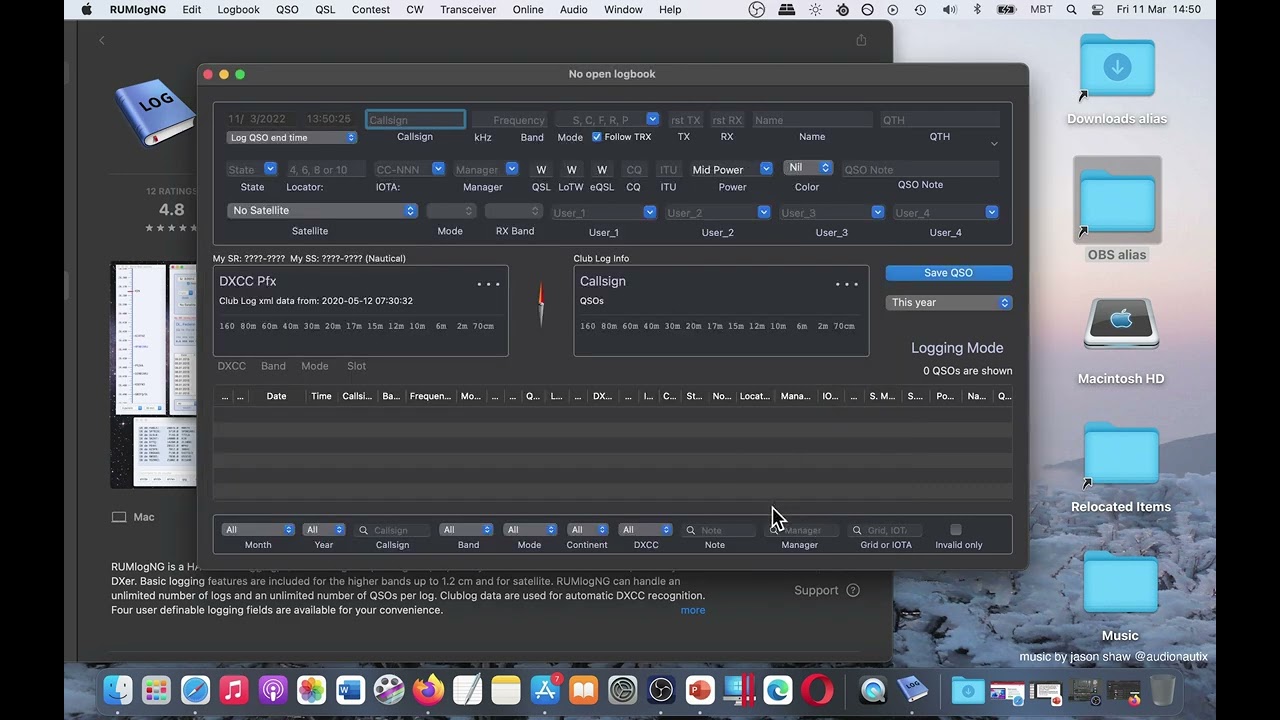Toggle the W button above LoTW
This screenshot has width=1280, height=720.
click(571, 170)
